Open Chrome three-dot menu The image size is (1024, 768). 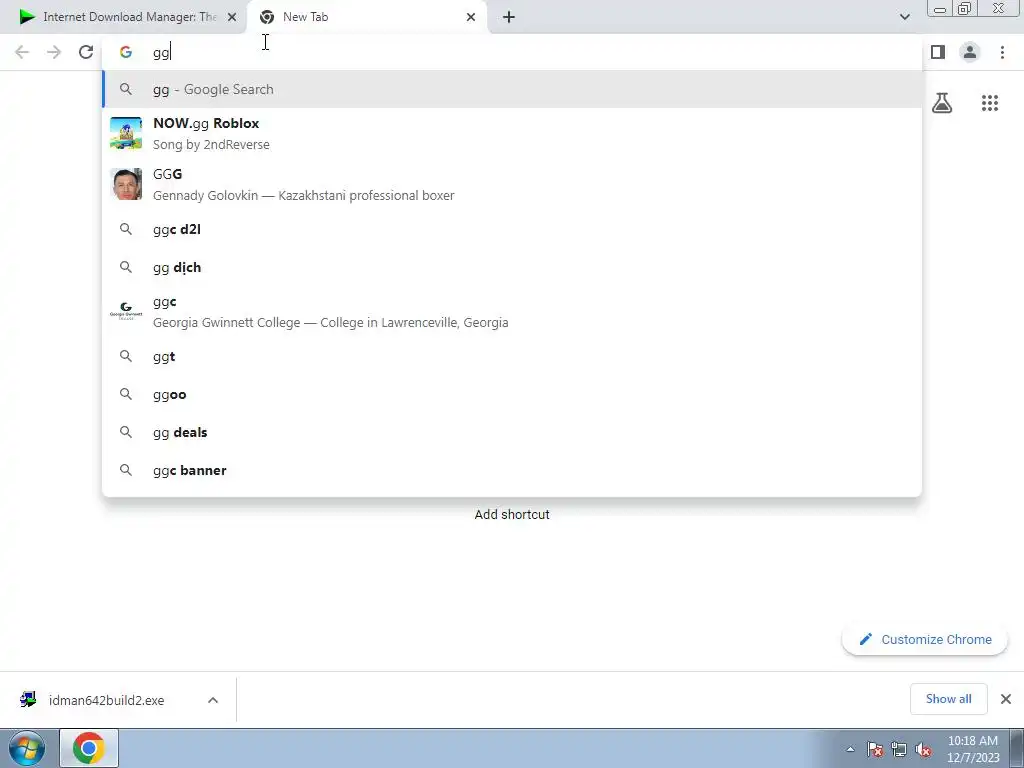1002,52
